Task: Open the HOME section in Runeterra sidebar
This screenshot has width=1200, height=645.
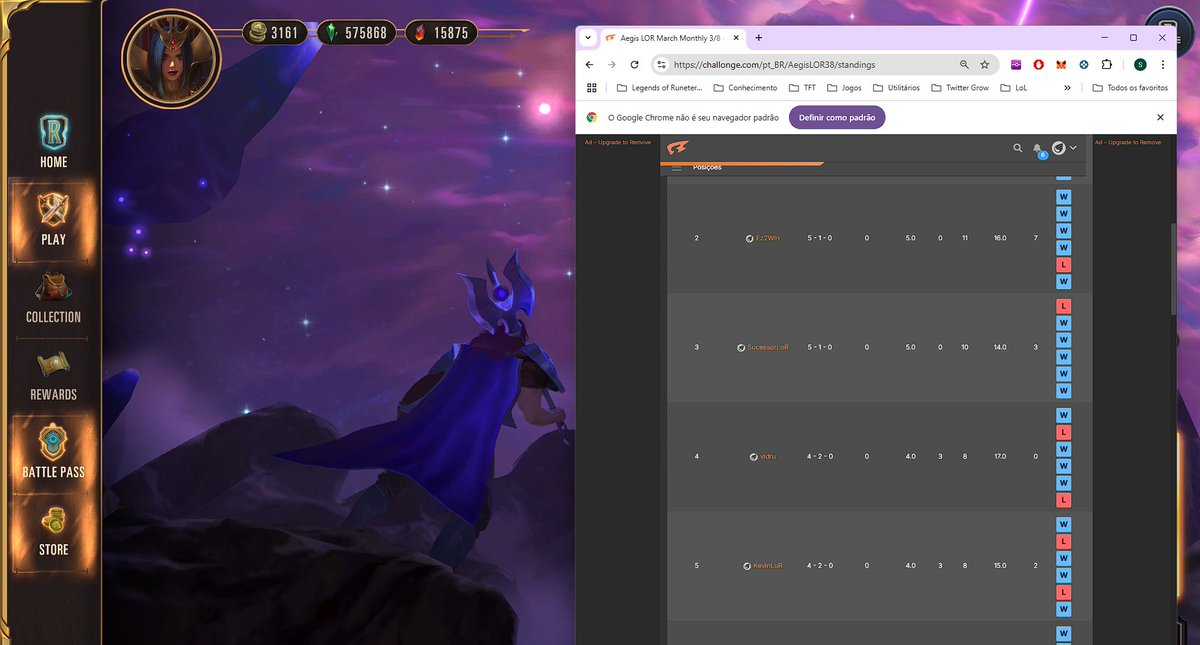Action: pos(53,141)
